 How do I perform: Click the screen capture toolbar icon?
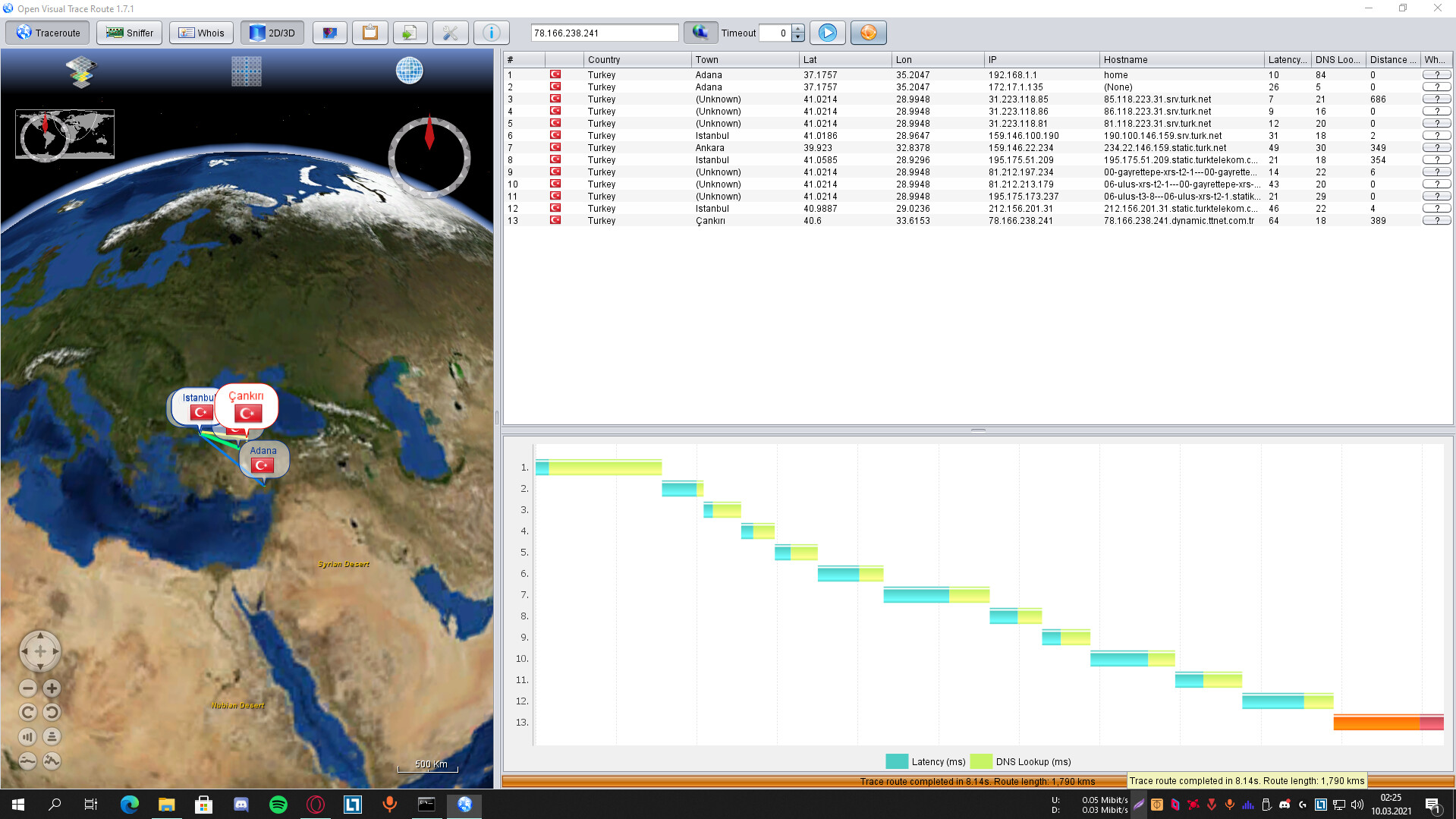(x=330, y=33)
